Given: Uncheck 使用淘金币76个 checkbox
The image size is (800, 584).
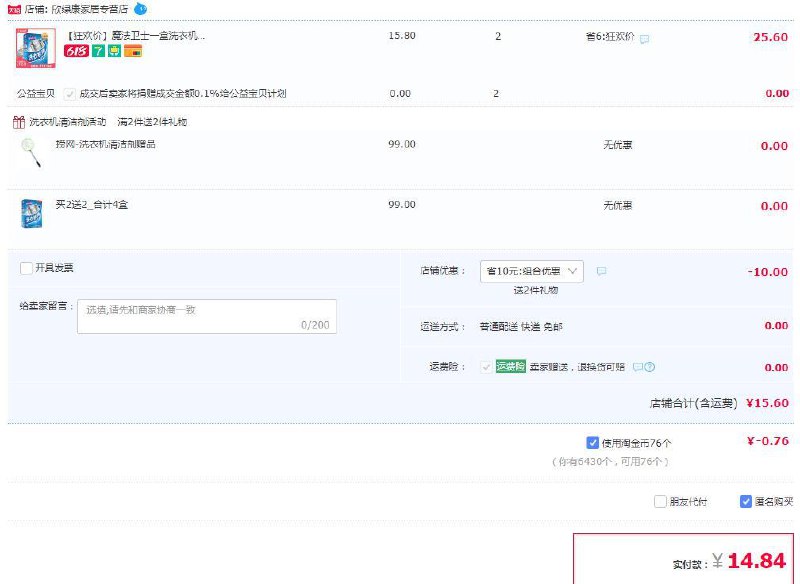Looking at the screenshot, I should click(592, 443).
